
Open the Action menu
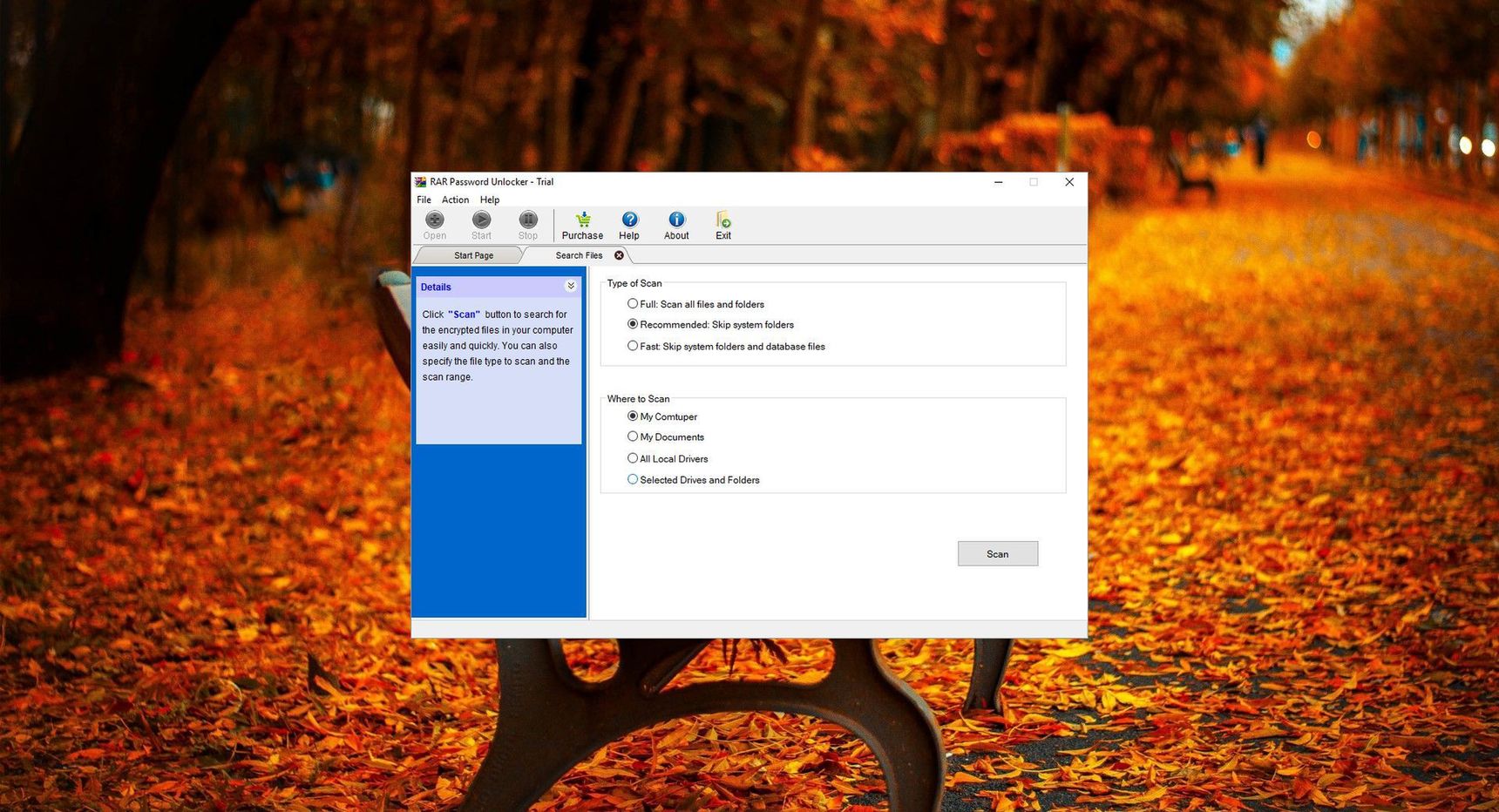455,200
